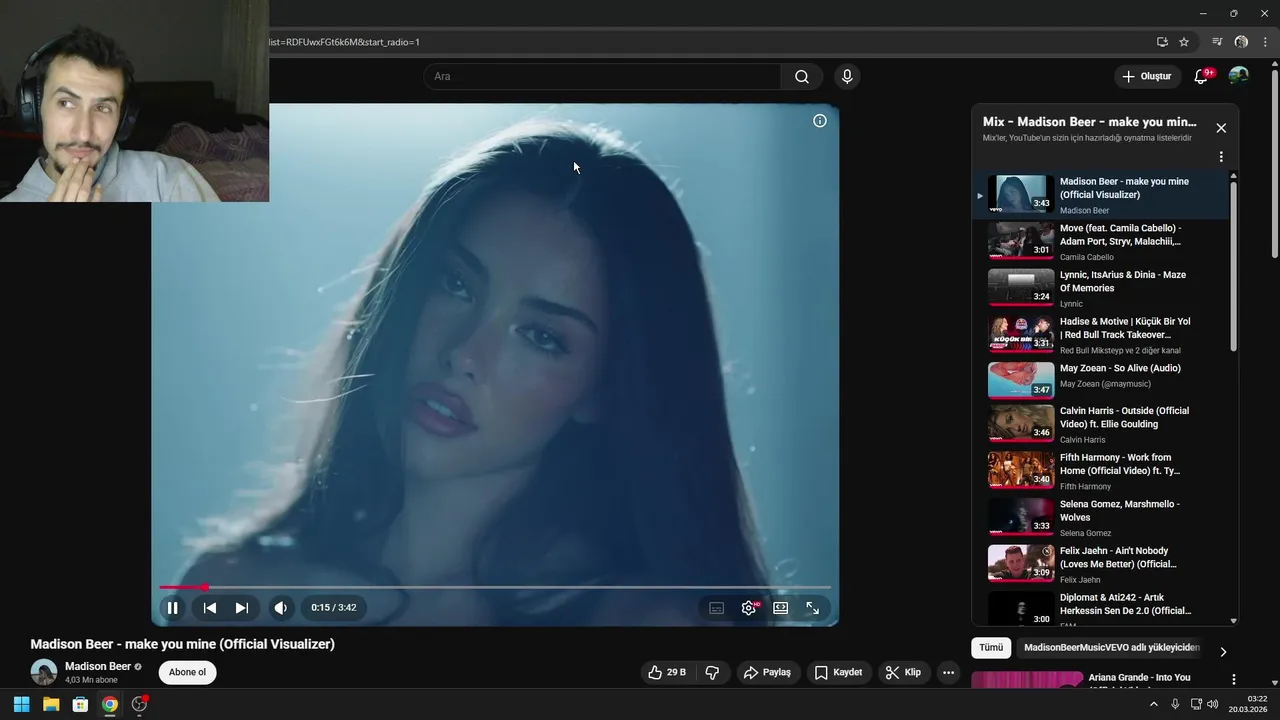The height and width of the screenshot is (720, 1280).
Task: Play 'Move (feat. Camila Cabello)' from the mix
Action: pyautogui.click(x=1098, y=241)
